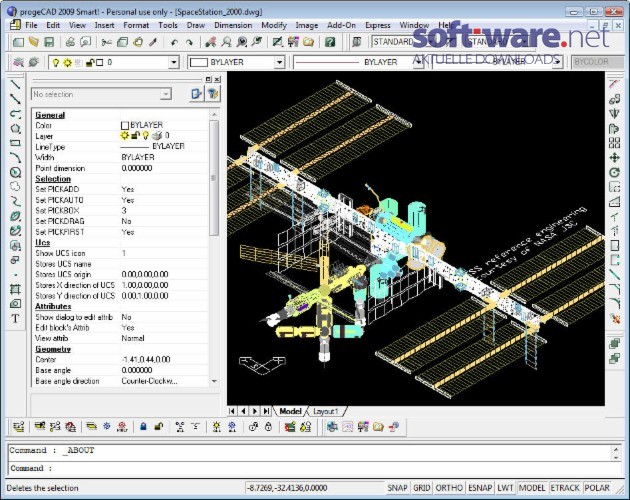Click the first-tab navigation arrow
The width and height of the screenshot is (630, 500).
(x=232, y=411)
